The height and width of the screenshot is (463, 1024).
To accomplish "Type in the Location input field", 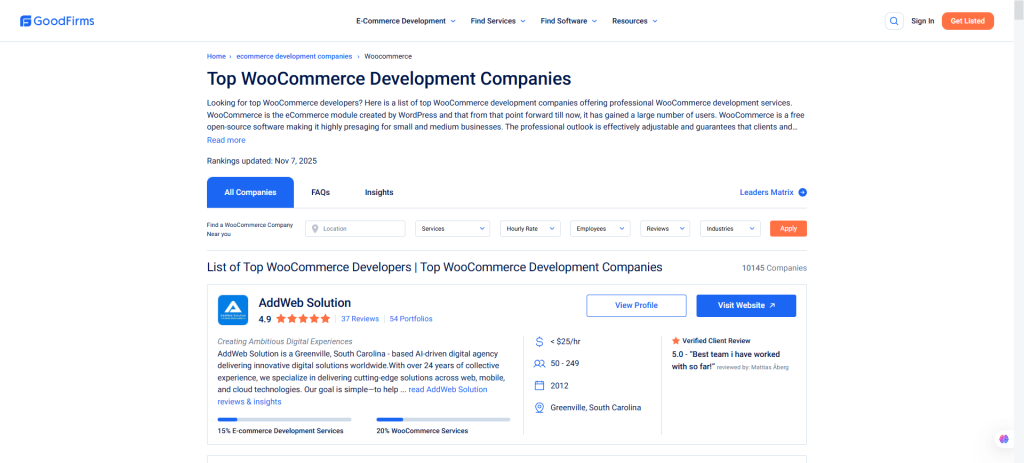I will (361, 229).
